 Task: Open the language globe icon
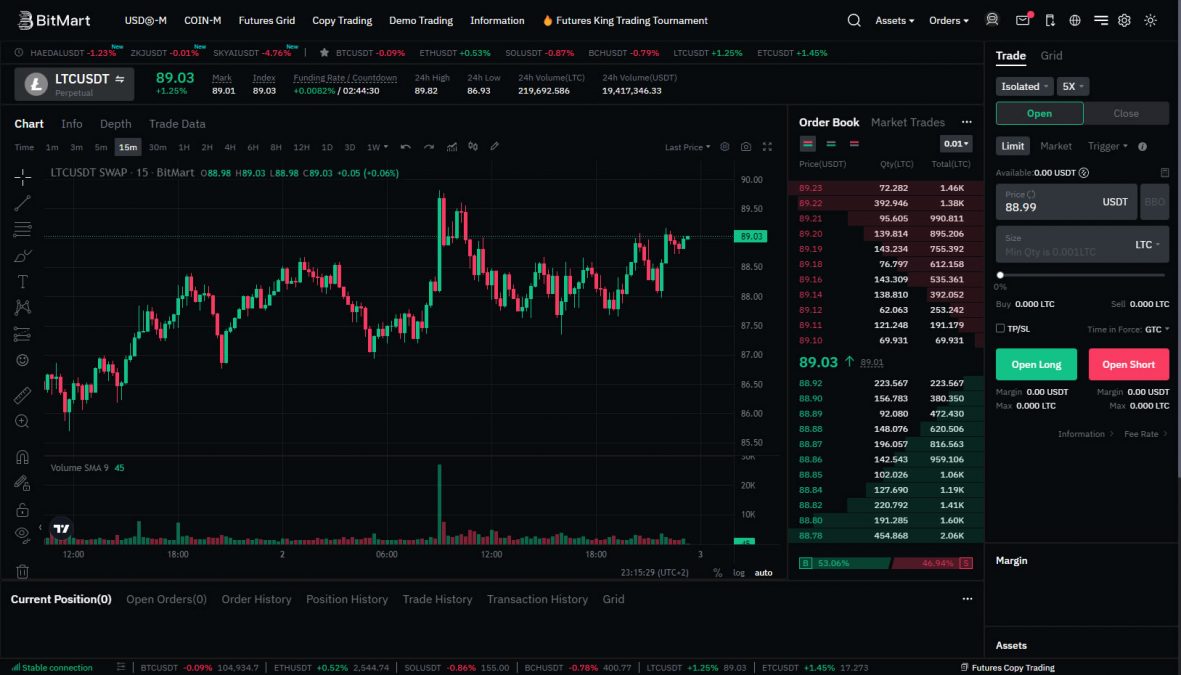tap(1075, 20)
